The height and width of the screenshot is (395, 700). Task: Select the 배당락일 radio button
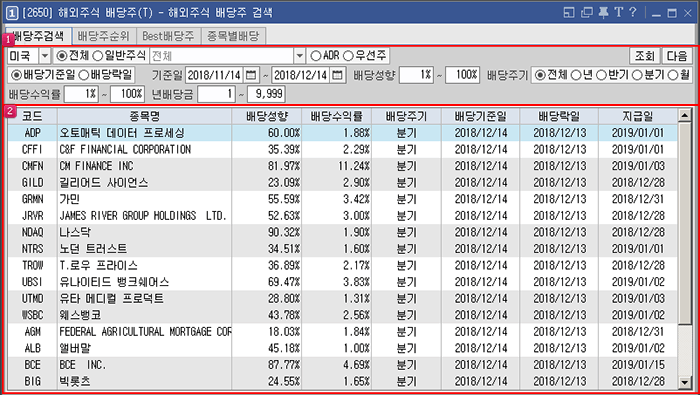pos(83,75)
